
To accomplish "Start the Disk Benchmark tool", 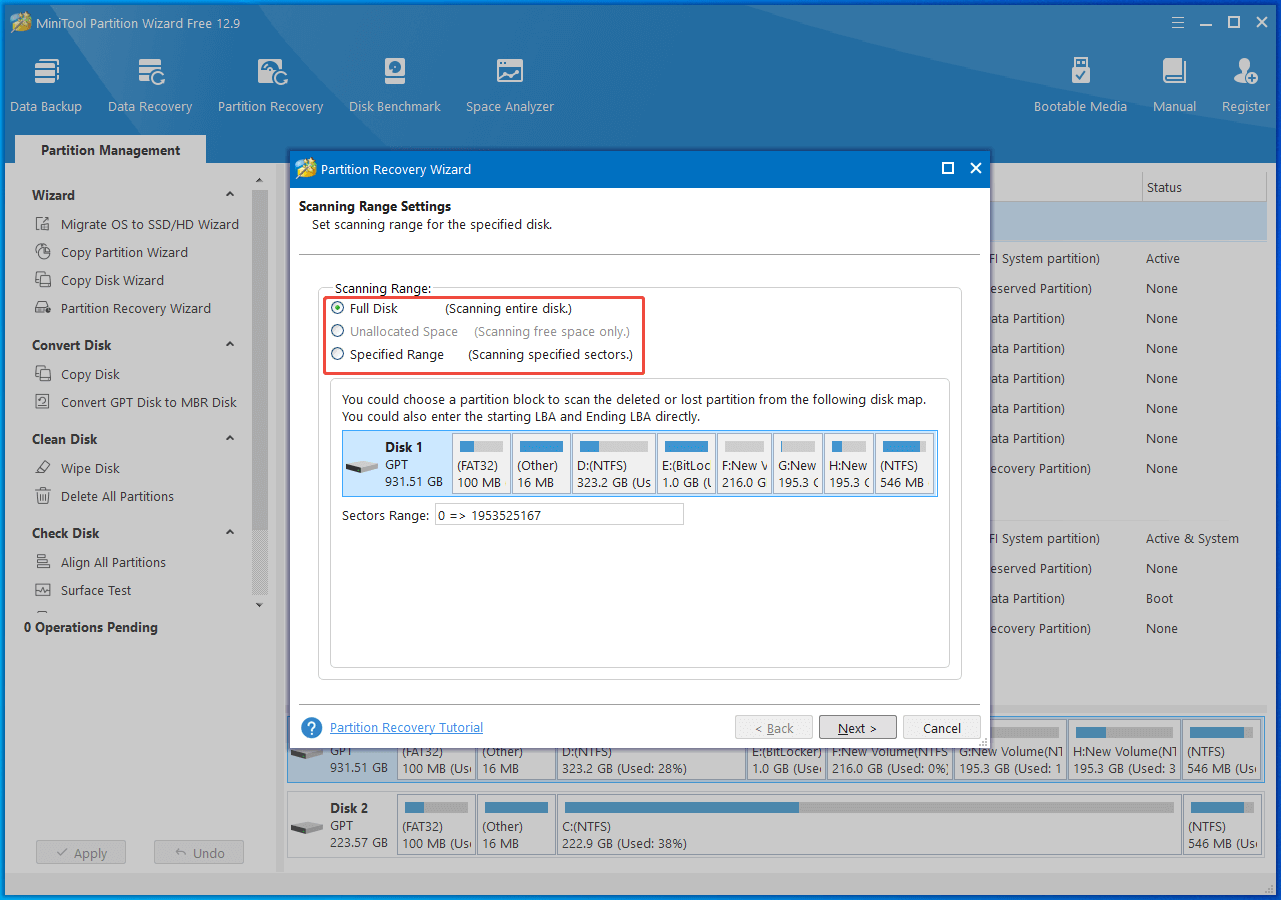I will coord(394,85).
